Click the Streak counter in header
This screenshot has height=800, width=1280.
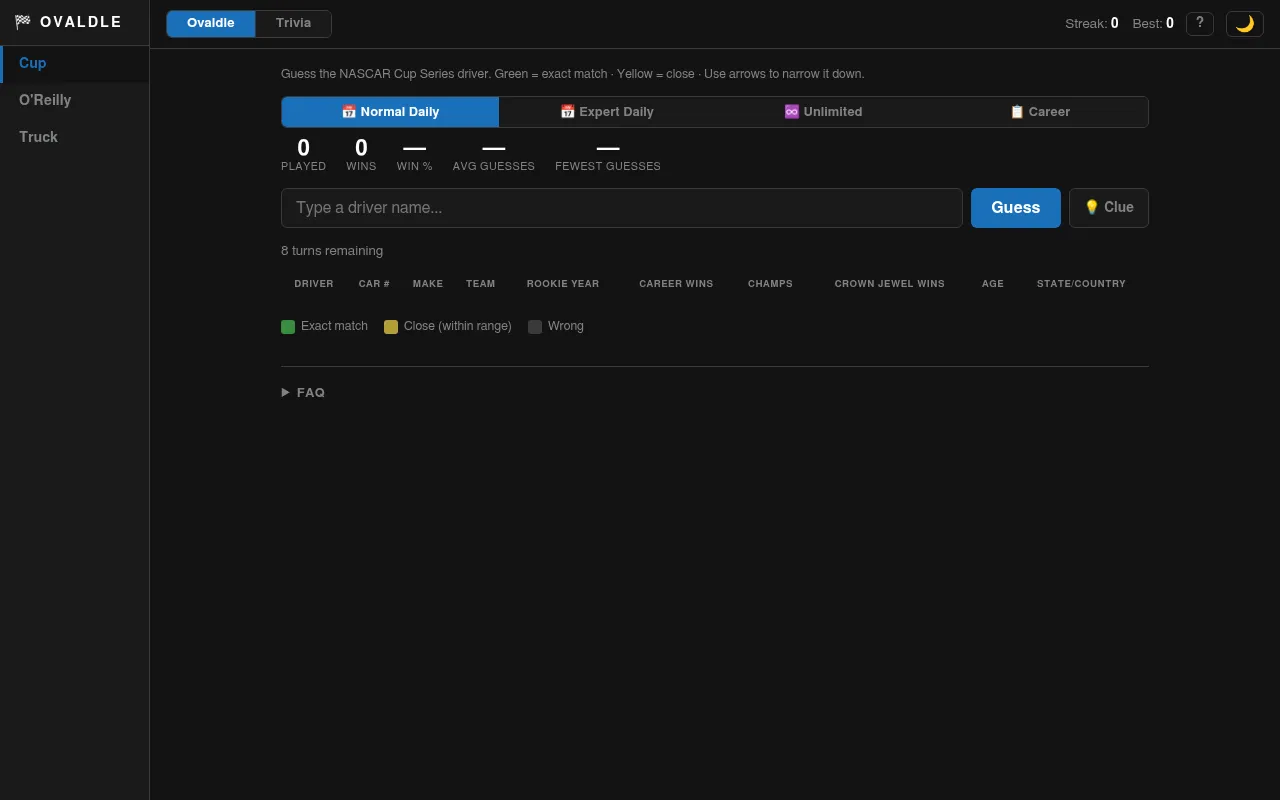[x=1092, y=24]
